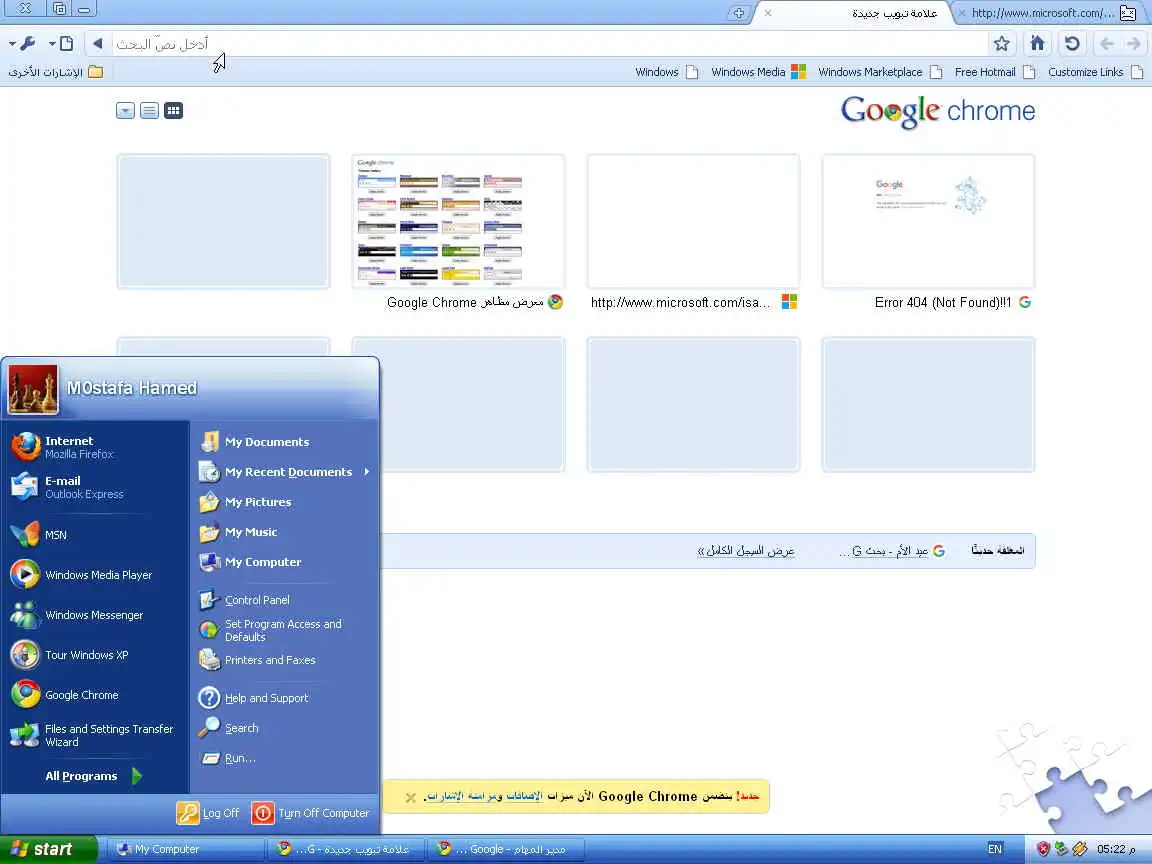Click the back navigation arrow
1152x864 pixels.
tap(1106, 44)
